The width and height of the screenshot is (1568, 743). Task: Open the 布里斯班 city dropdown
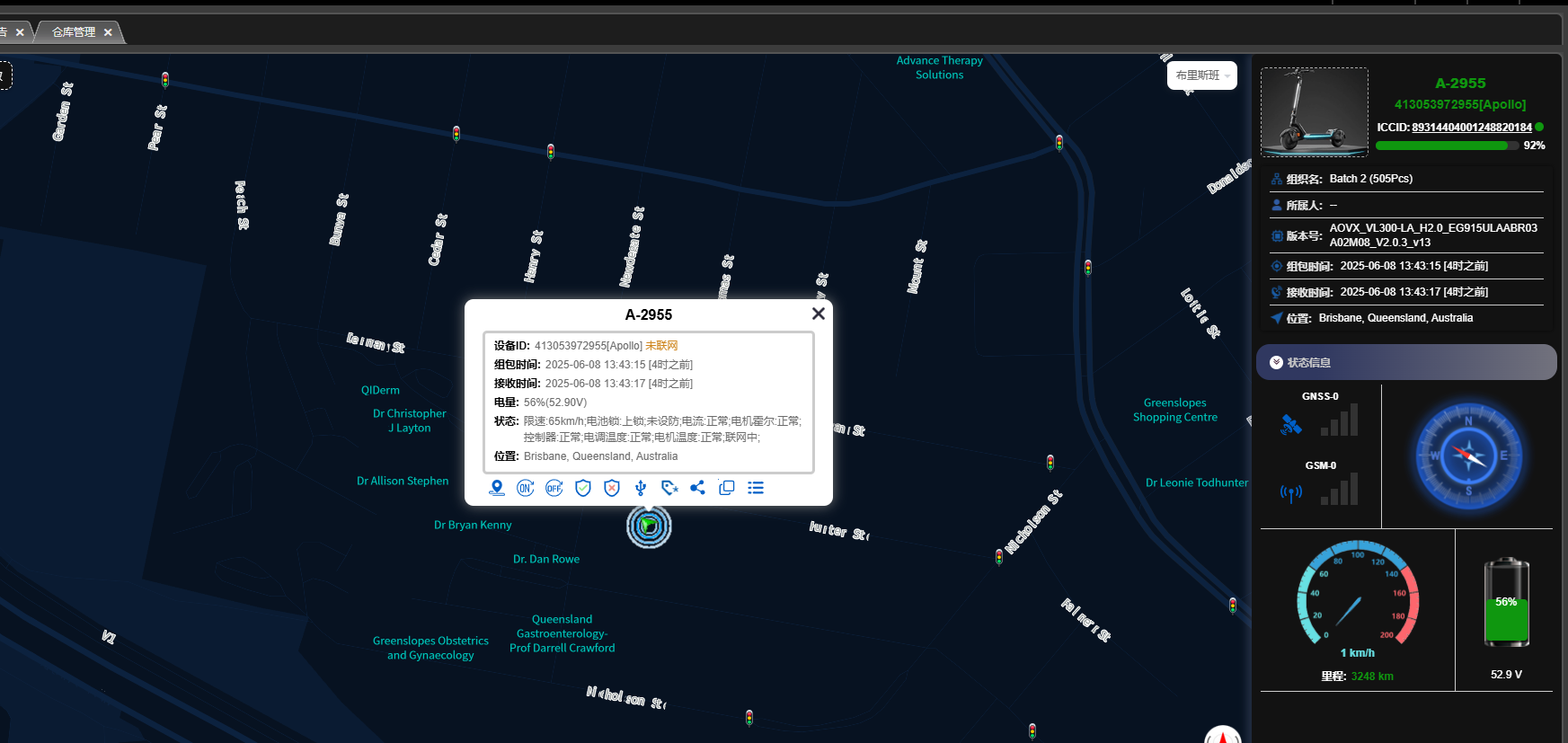1201,75
